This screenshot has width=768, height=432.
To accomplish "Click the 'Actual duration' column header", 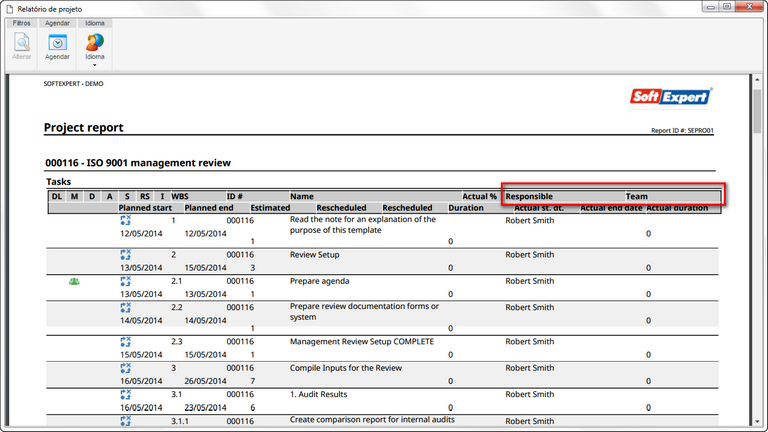I will pyautogui.click(x=677, y=208).
